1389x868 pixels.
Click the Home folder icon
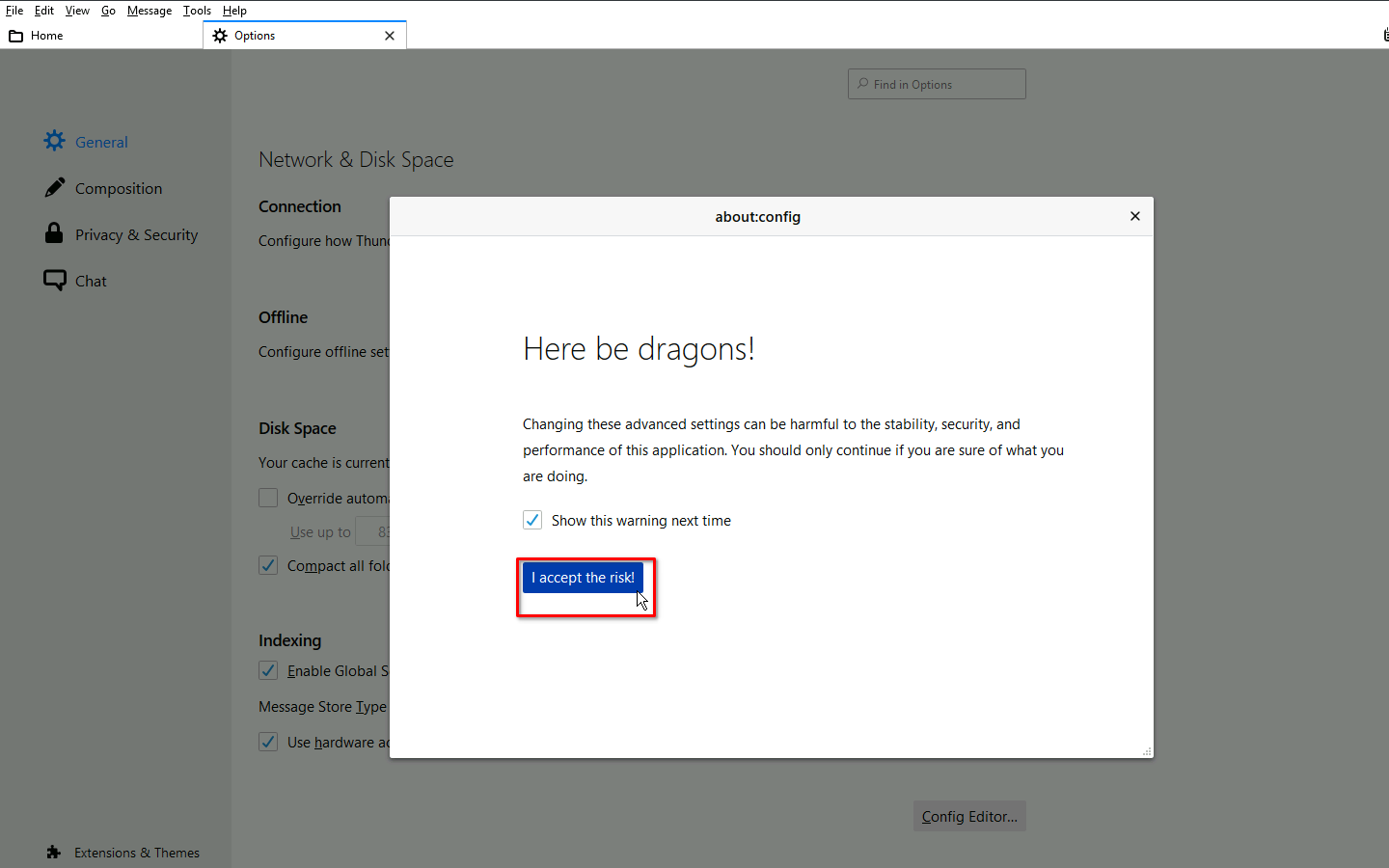tap(16, 36)
